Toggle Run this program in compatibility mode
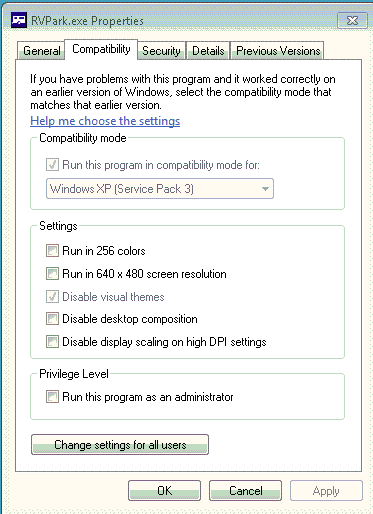Image resolution: width=373 pixels, height=514 pixels. pyautogui.click(x=52, y=165)
